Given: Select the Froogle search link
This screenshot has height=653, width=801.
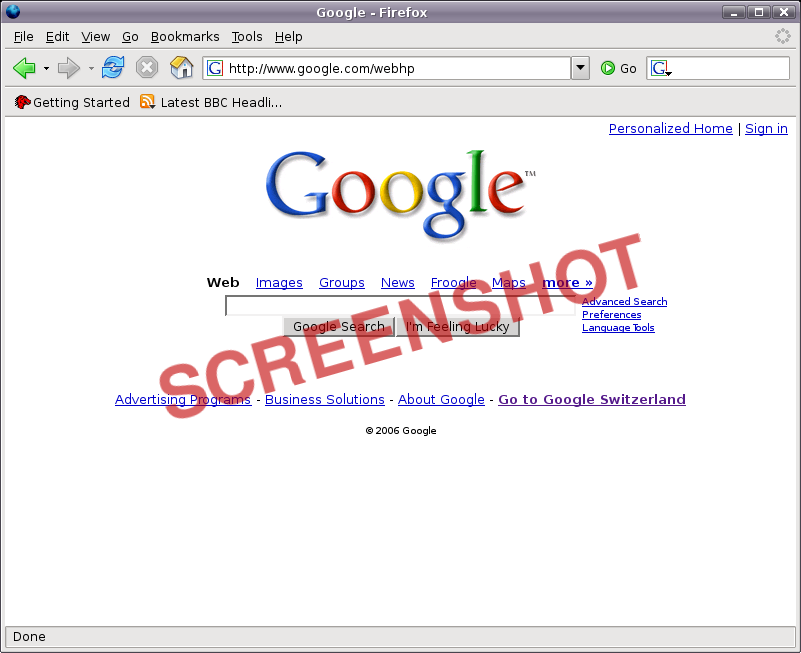Looking at the screenshot, I should tap(454, 283).
